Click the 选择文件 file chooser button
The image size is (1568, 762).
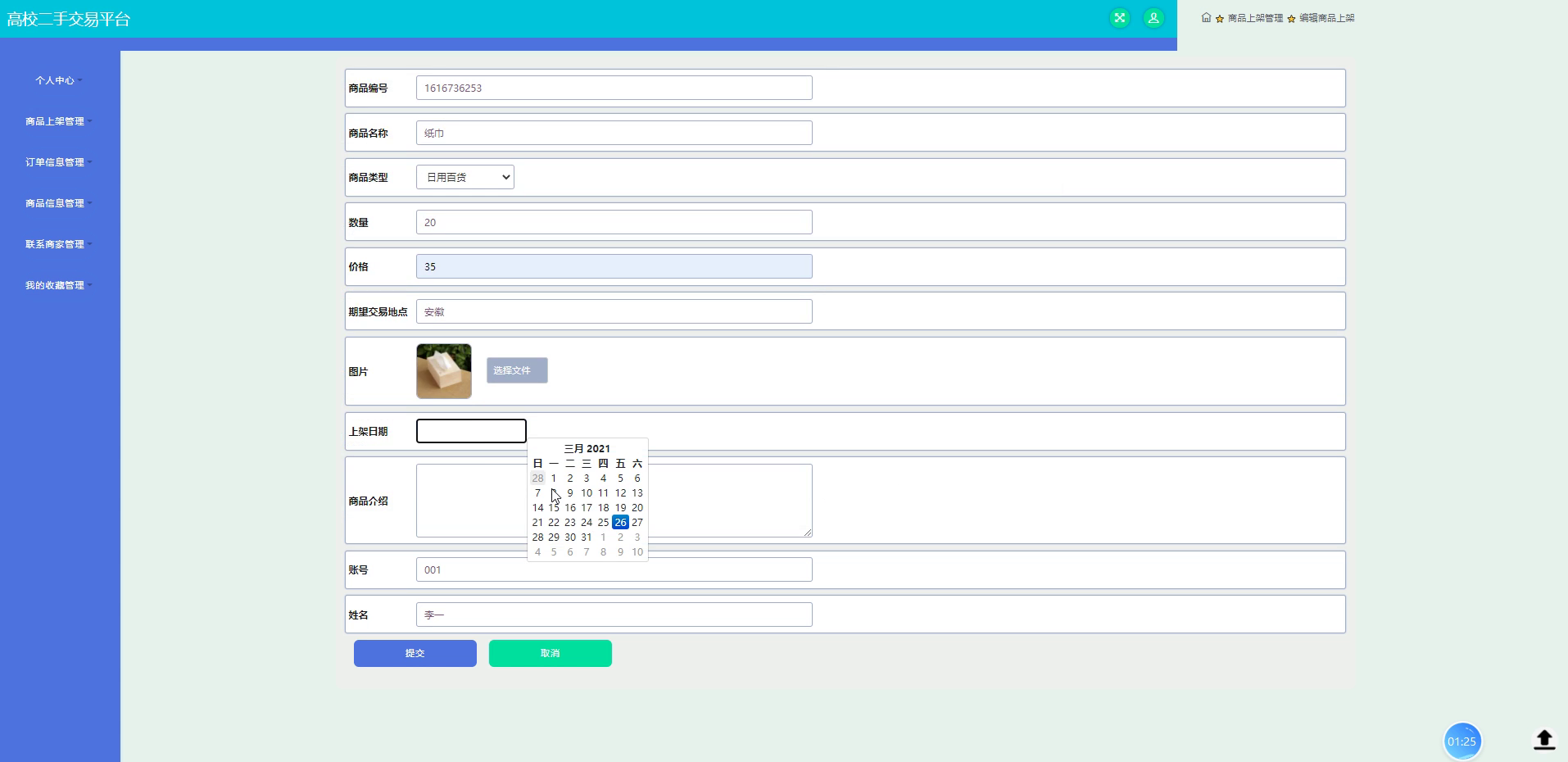pos(517,370)
